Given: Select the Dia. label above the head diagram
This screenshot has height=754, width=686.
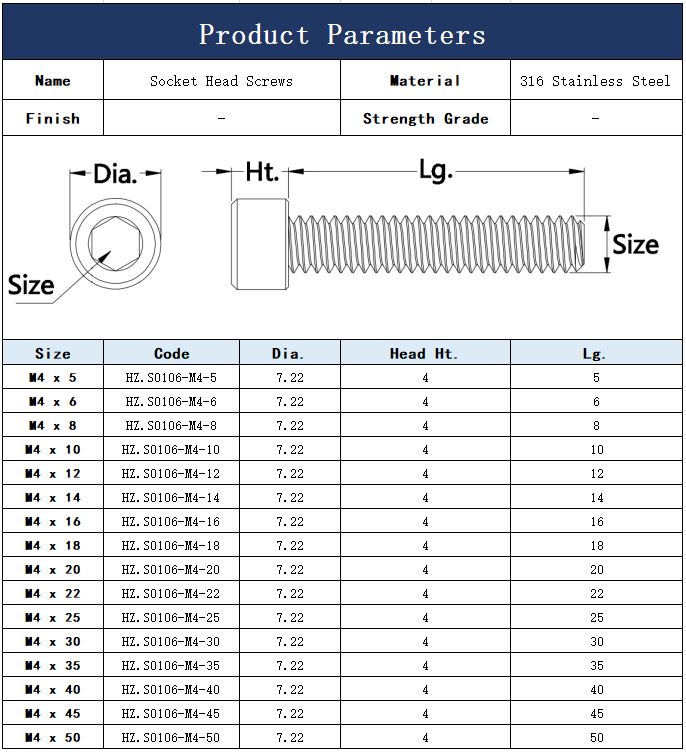Looking at the screenshot, I should (114, 175).
